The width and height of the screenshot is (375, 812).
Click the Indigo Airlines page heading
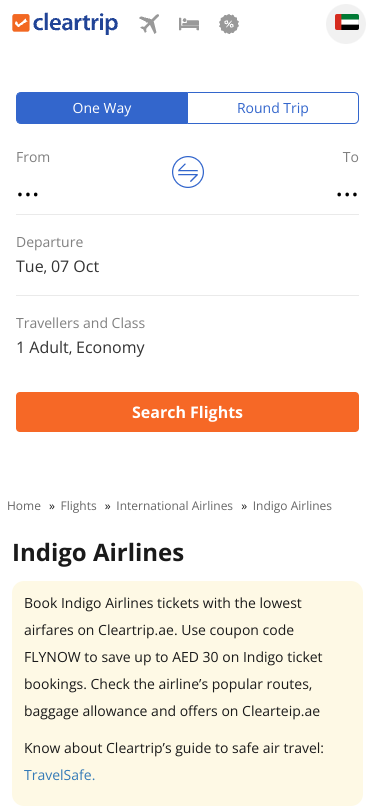(98, 553)
